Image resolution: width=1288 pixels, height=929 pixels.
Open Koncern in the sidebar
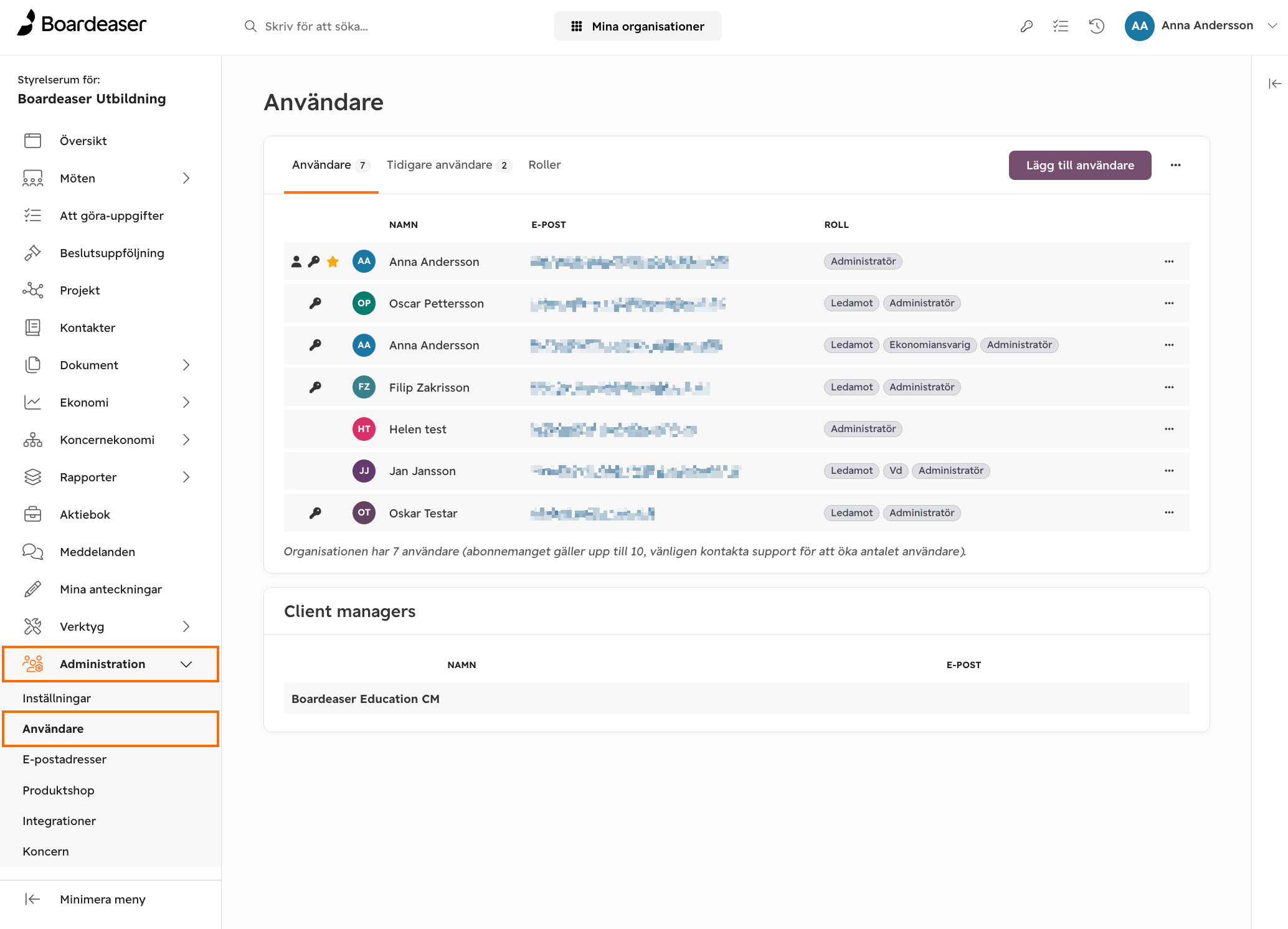(45, 852)
